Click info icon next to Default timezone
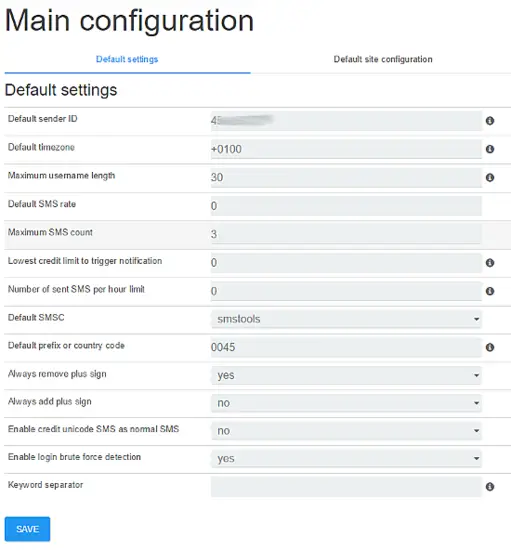 point(490,149)
